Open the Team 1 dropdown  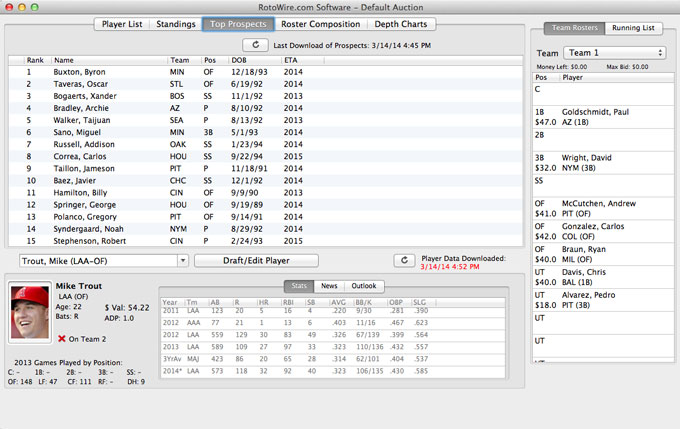click(x=615, y=53)
